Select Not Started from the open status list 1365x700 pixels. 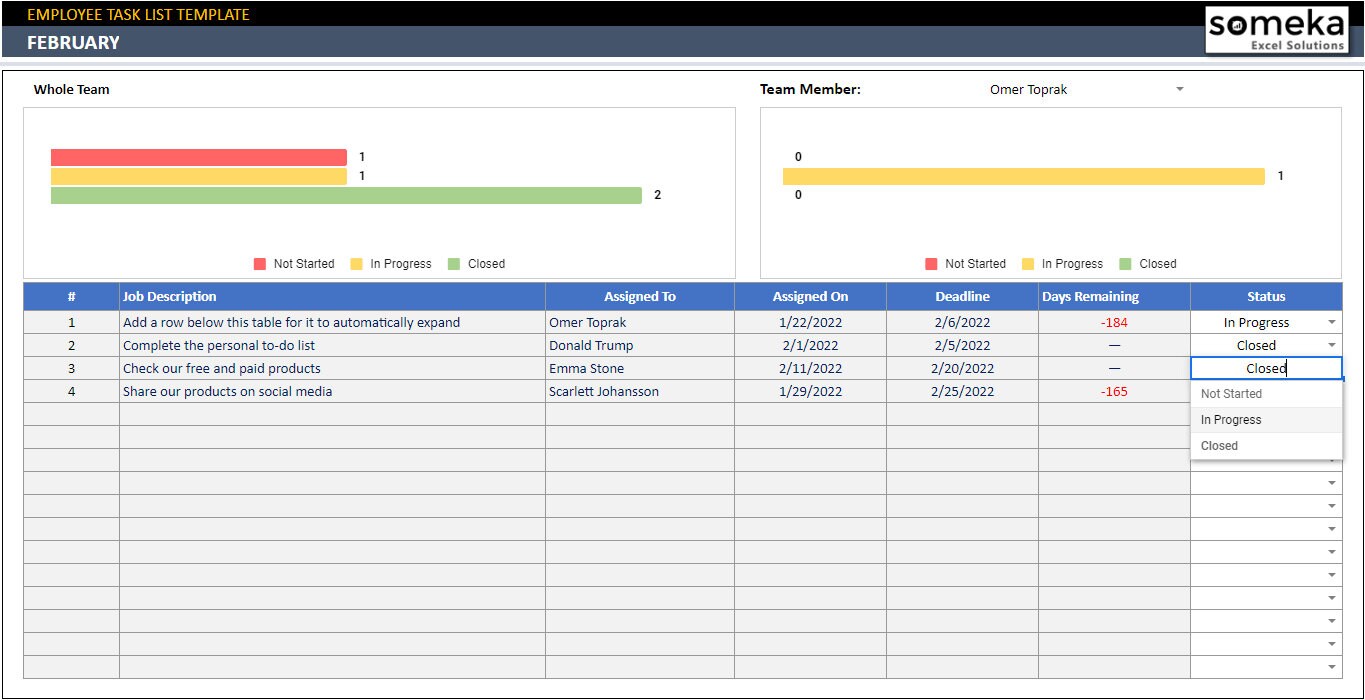point(1230,393)
